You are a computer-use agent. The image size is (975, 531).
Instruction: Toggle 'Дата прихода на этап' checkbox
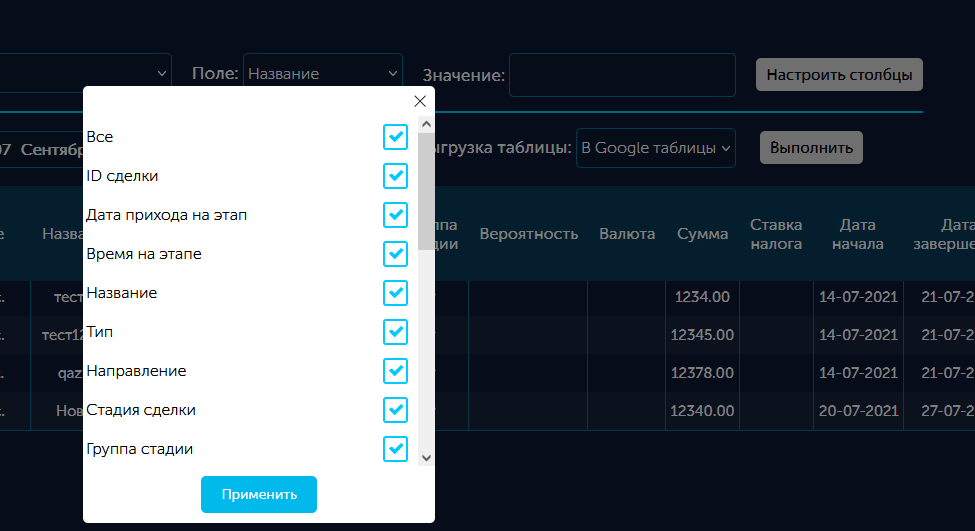[395, 215]
